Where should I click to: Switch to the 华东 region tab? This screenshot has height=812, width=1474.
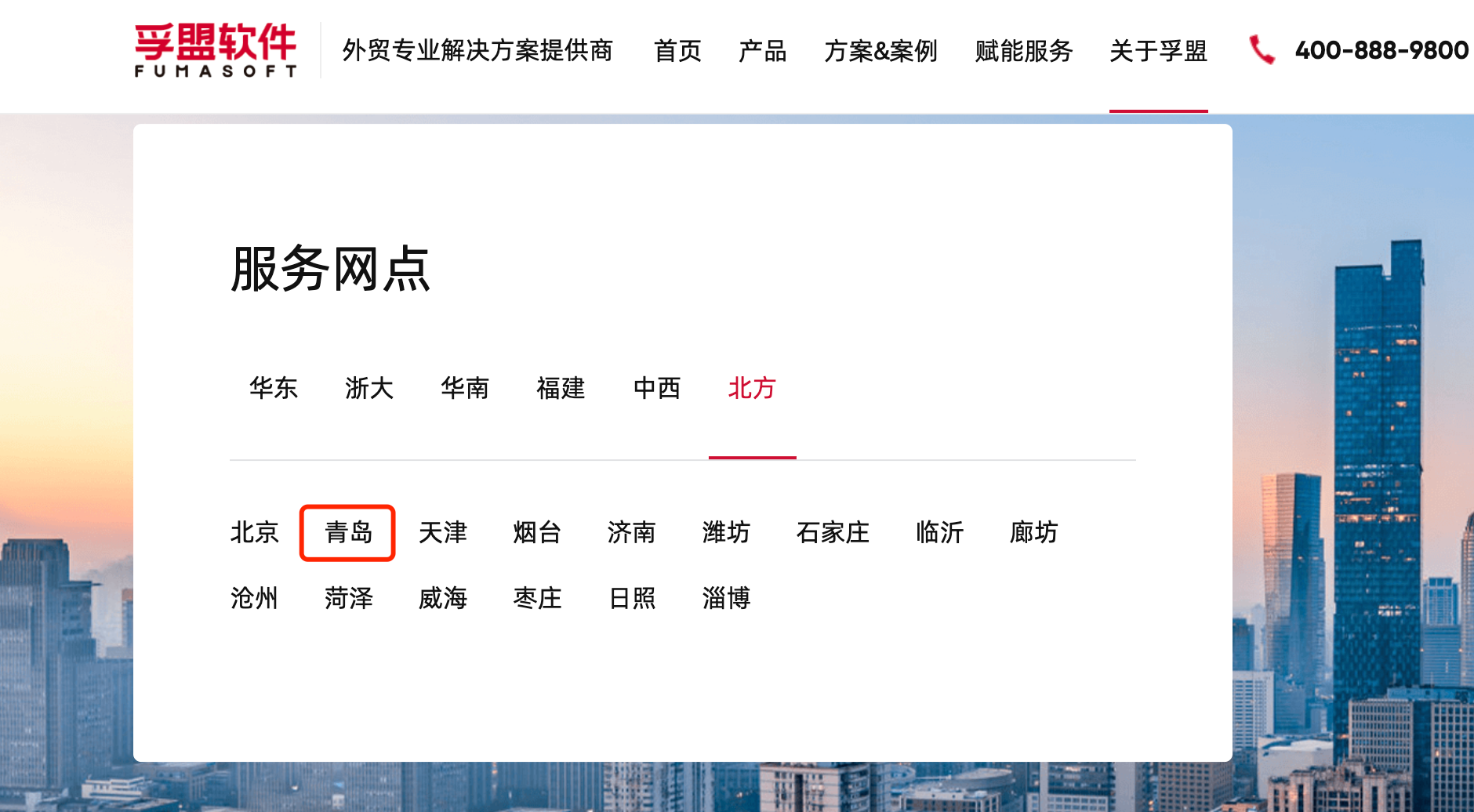tap(274, 388)
